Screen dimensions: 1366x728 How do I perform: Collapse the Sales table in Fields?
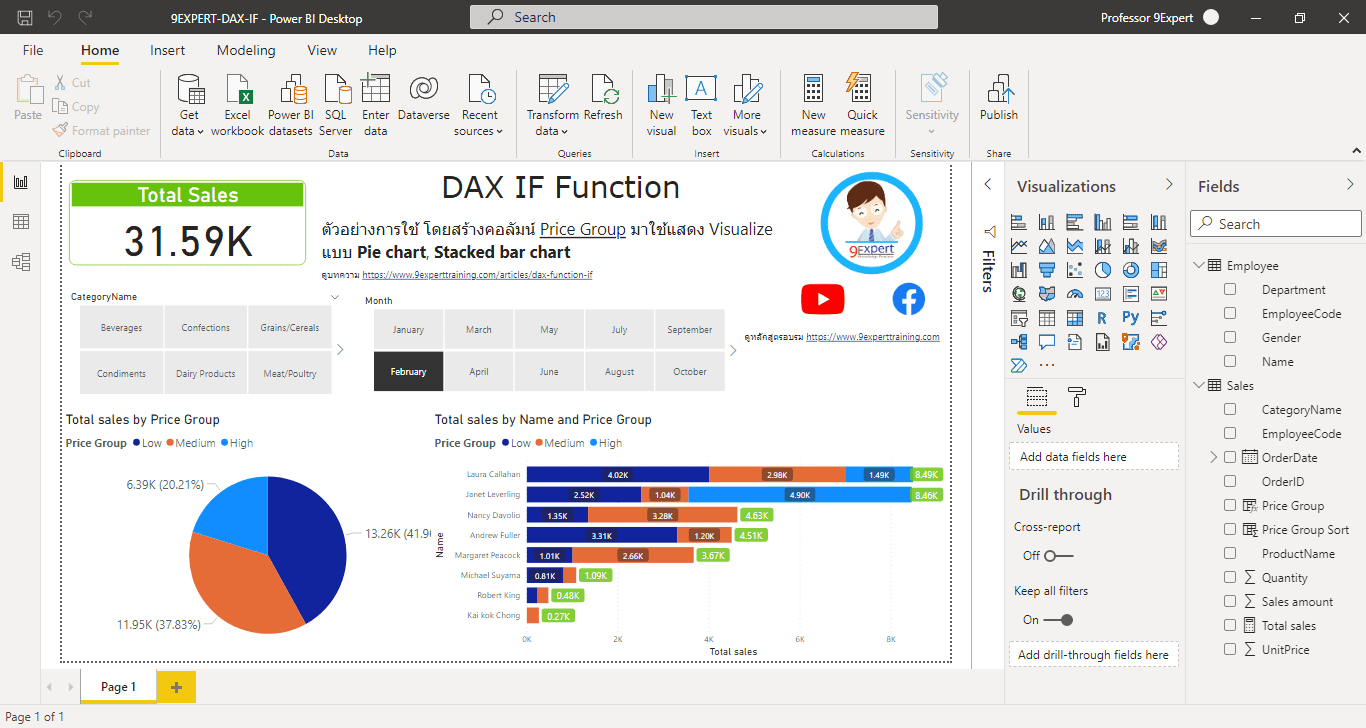pyautogui.click(x=1197, y=385)
